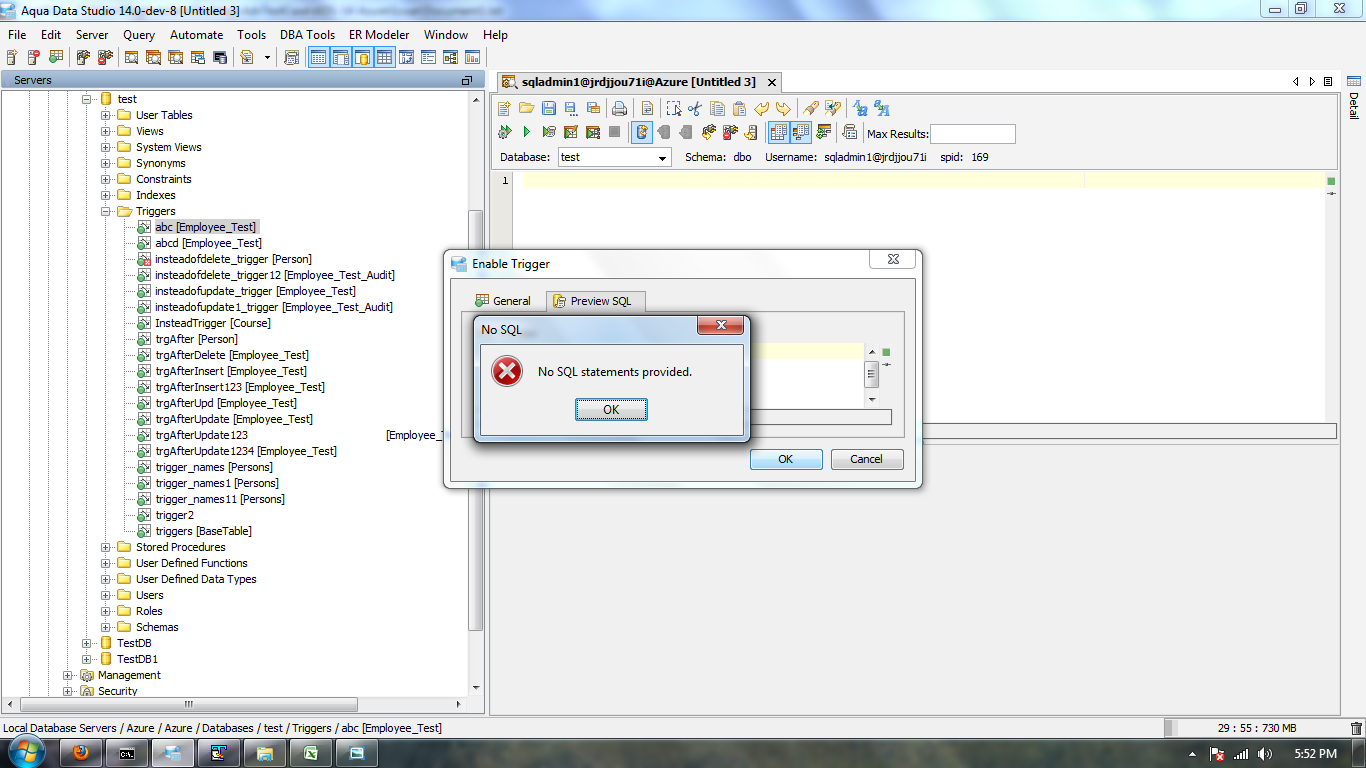Click the Servers tree vertical scrollbar
The width and height of the screenshot is (1366, 768).
point(476,420)
